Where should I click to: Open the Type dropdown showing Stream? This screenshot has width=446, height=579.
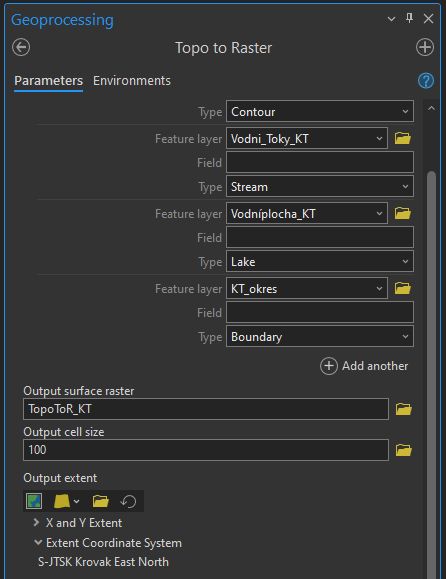(320, 186)
